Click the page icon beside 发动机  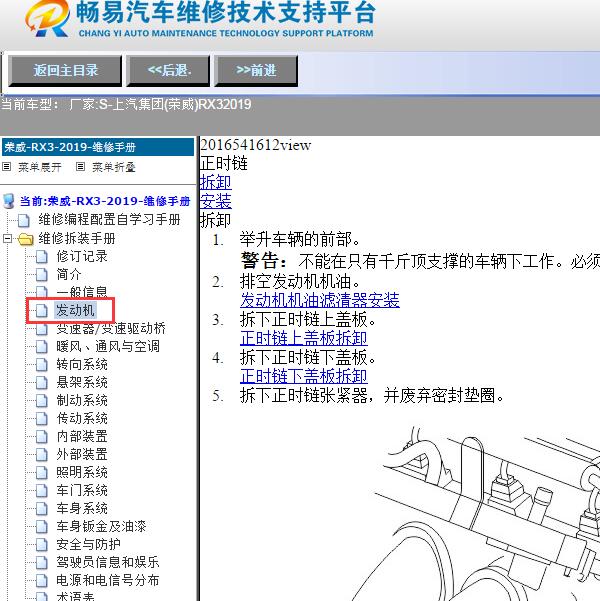pyautogui.click(x=42, y=310)
